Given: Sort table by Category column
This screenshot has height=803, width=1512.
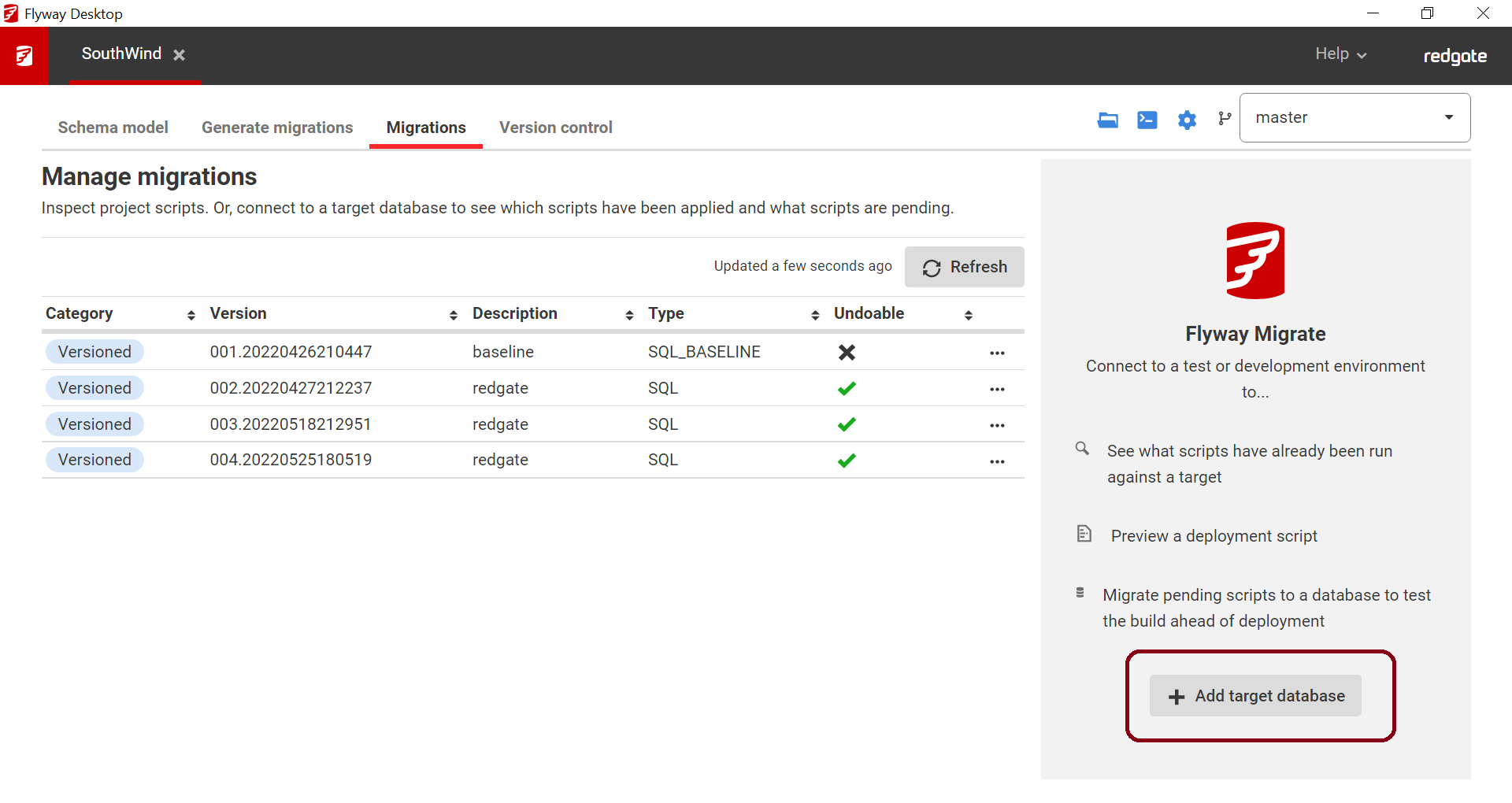Looking at the screenshot, I should click(191, 315).
